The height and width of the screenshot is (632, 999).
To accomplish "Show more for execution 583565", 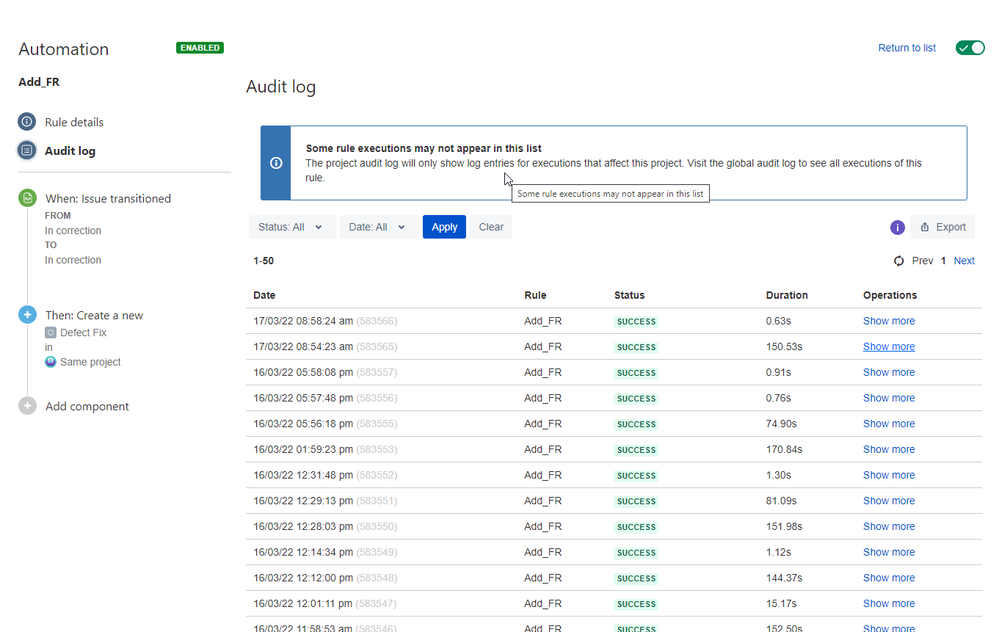I will coord(889,347).
